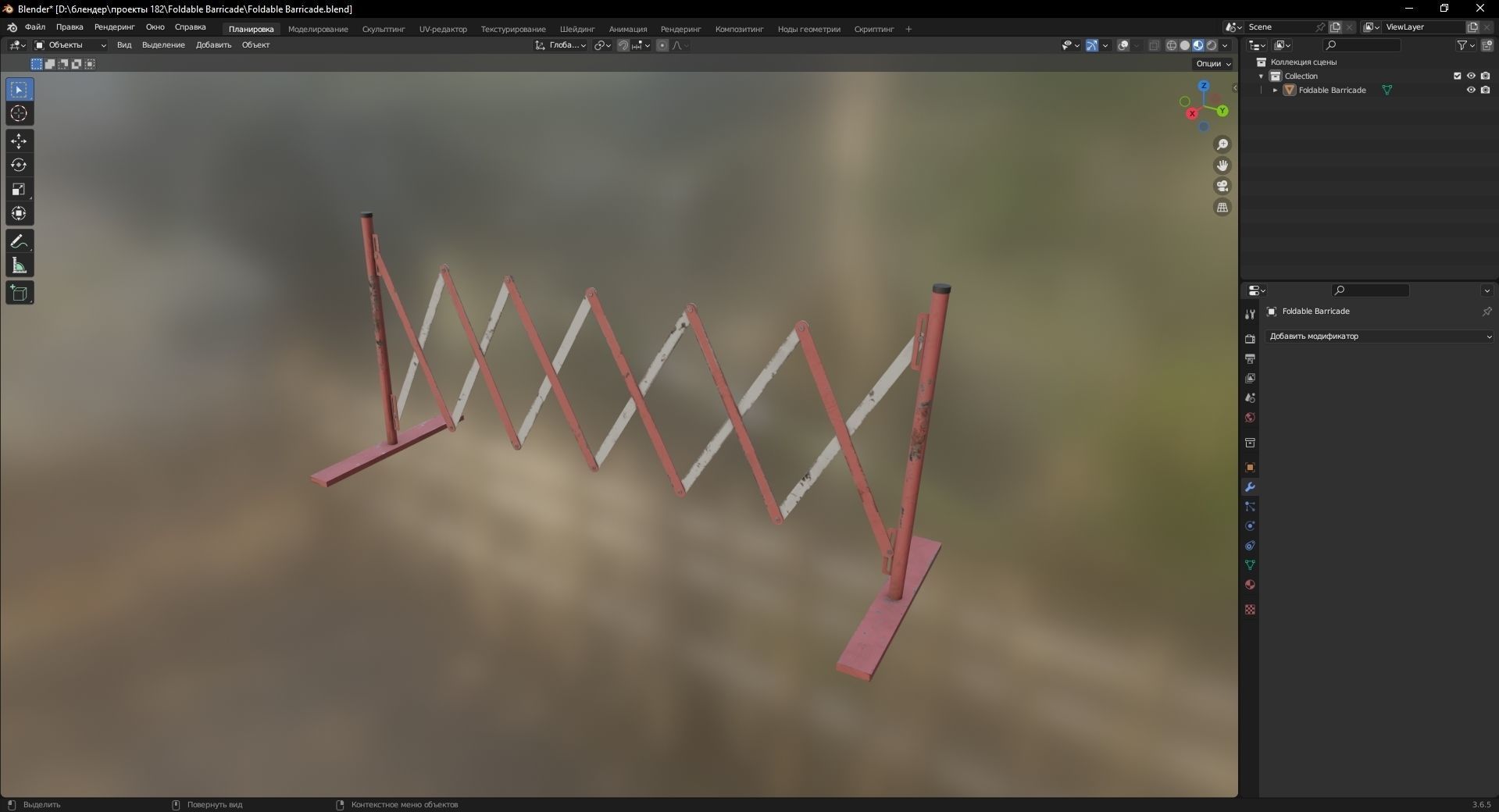This screenshot has width=1499, height=812.
Task: Click the Blender logo menu icon
Action: pos(12,27)
